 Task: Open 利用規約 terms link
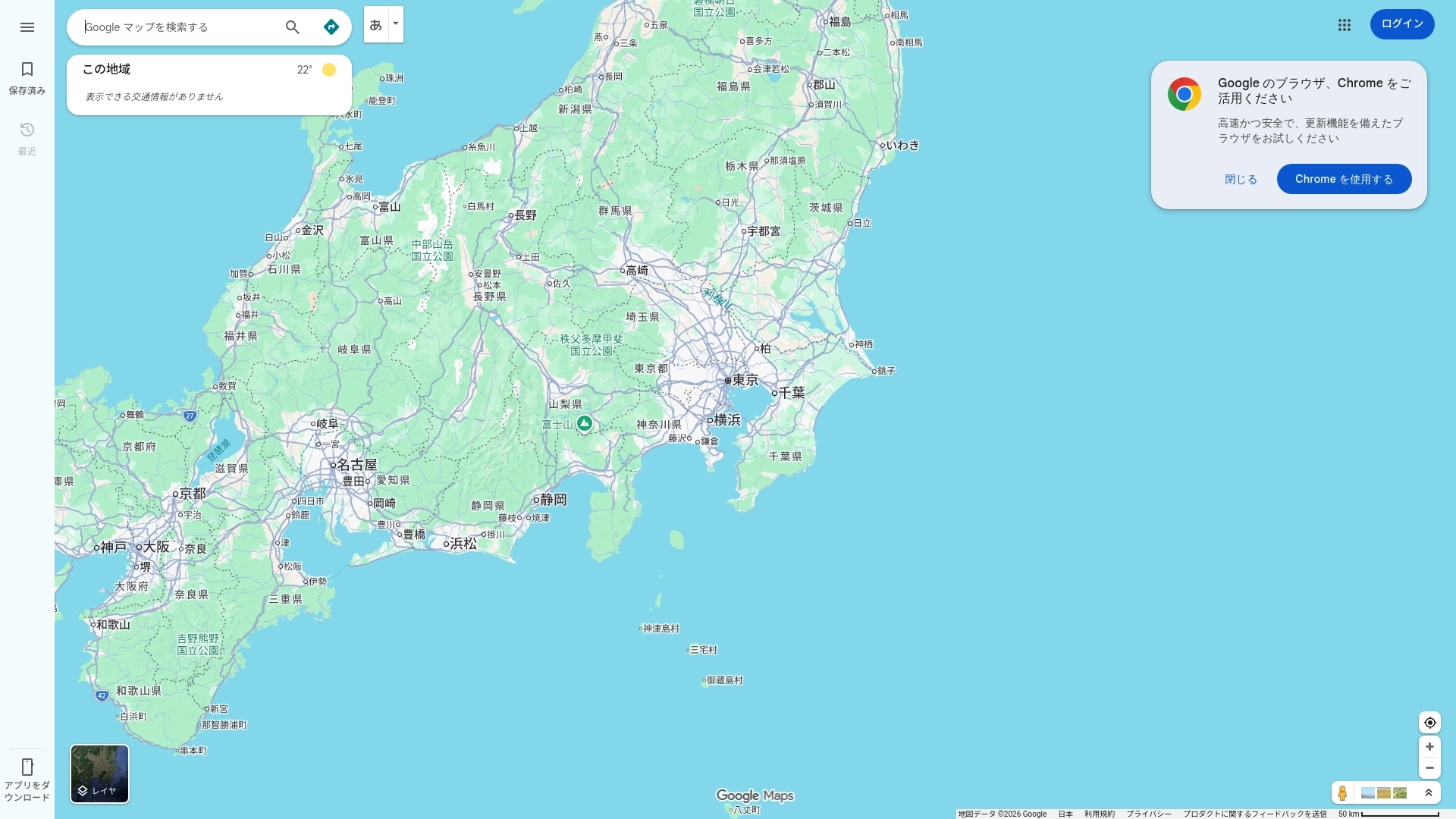tap(1100, 814)
